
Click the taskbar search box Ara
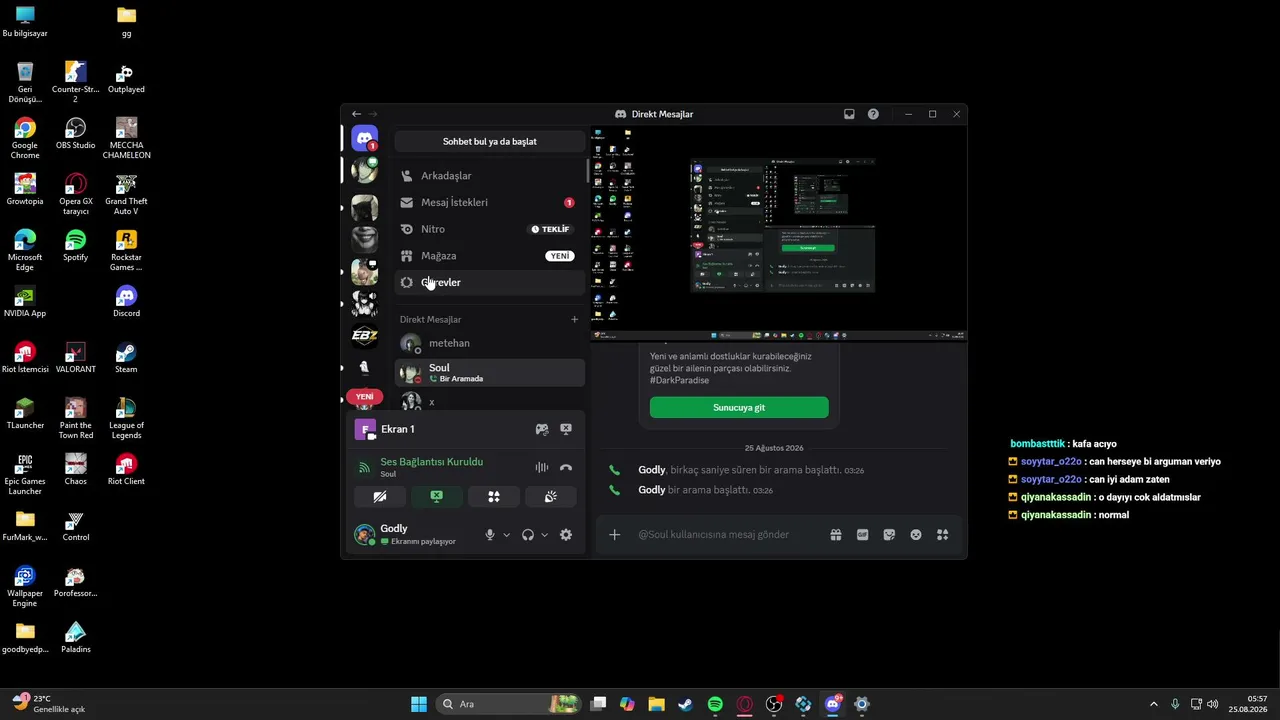click(510, 704)
